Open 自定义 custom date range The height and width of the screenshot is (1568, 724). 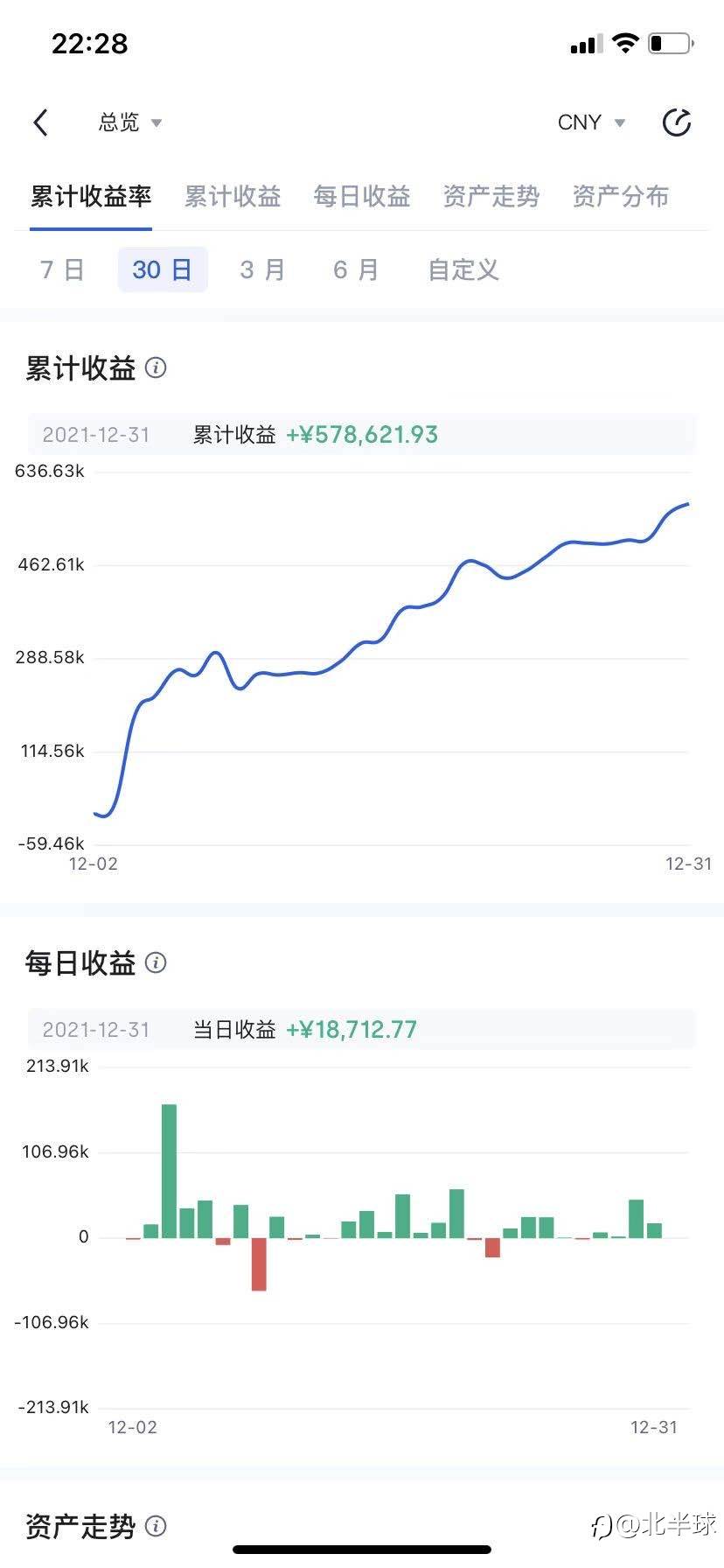463,269
